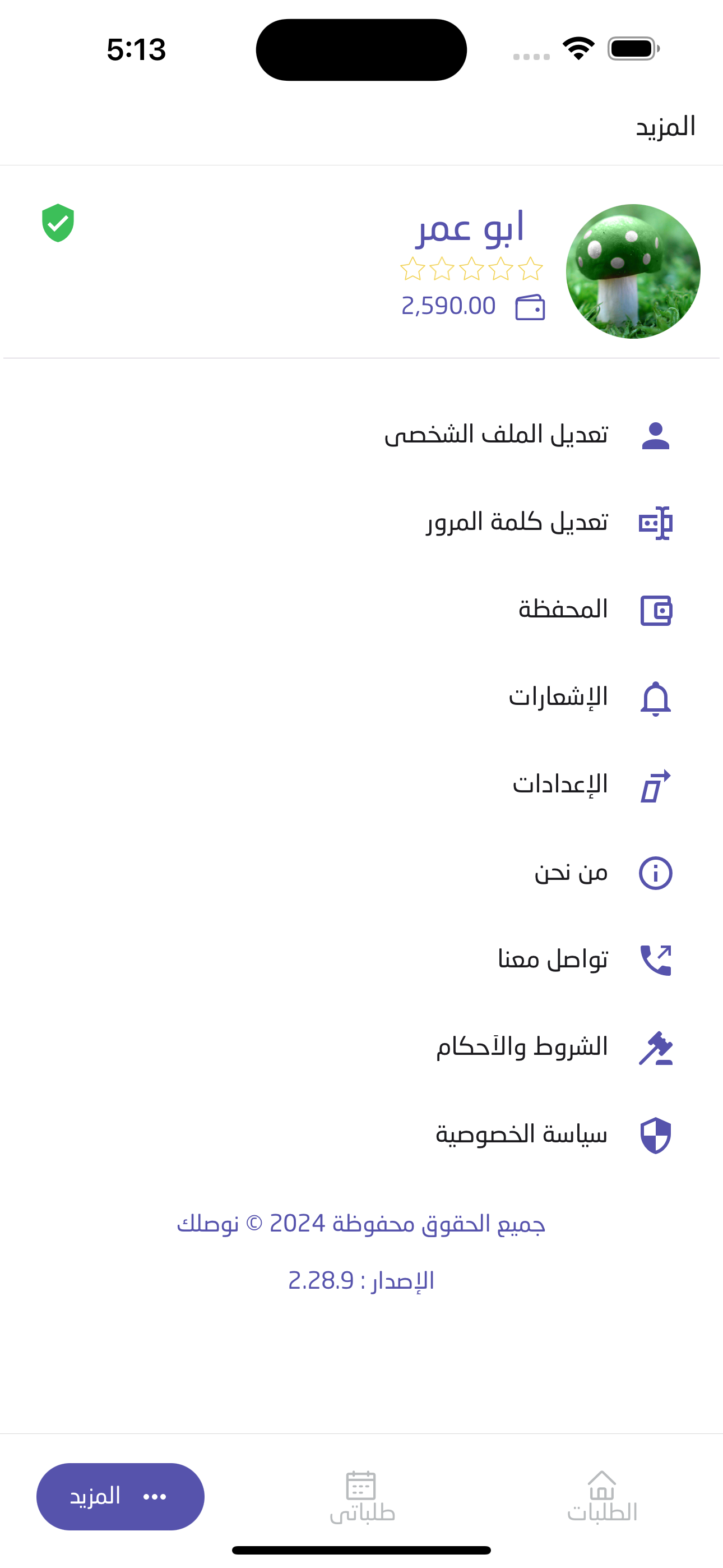Tap the privacy shield icon
The width and height of the screenshot is (723, 1568).
point(655,1135)
